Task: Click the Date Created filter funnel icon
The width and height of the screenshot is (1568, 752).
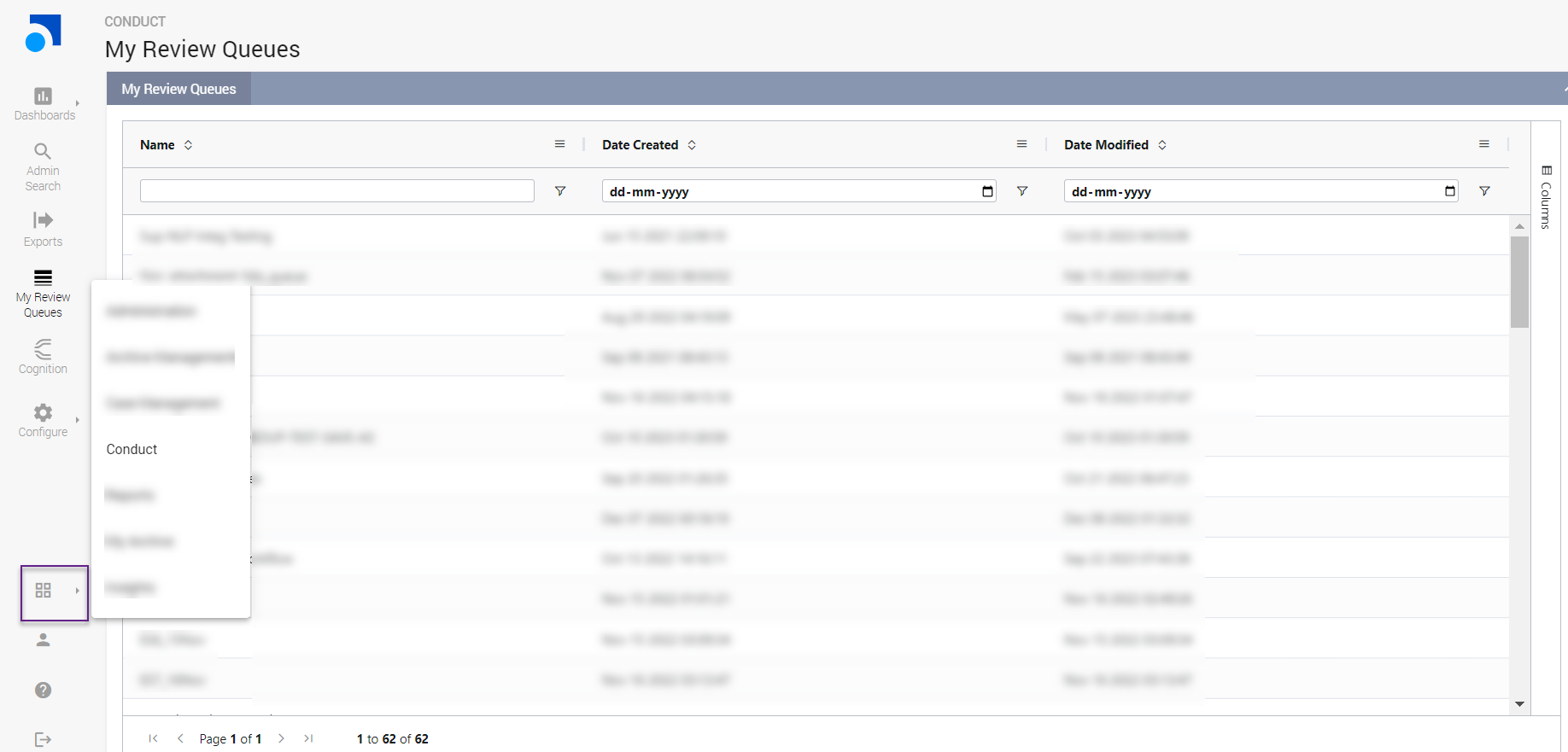Action: (1022, 191)
